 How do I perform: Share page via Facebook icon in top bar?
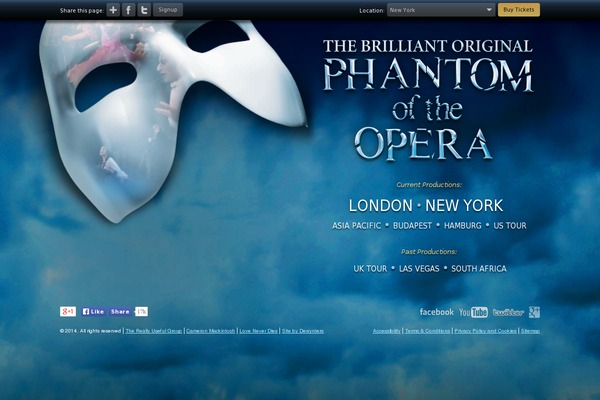coord(129,10)
